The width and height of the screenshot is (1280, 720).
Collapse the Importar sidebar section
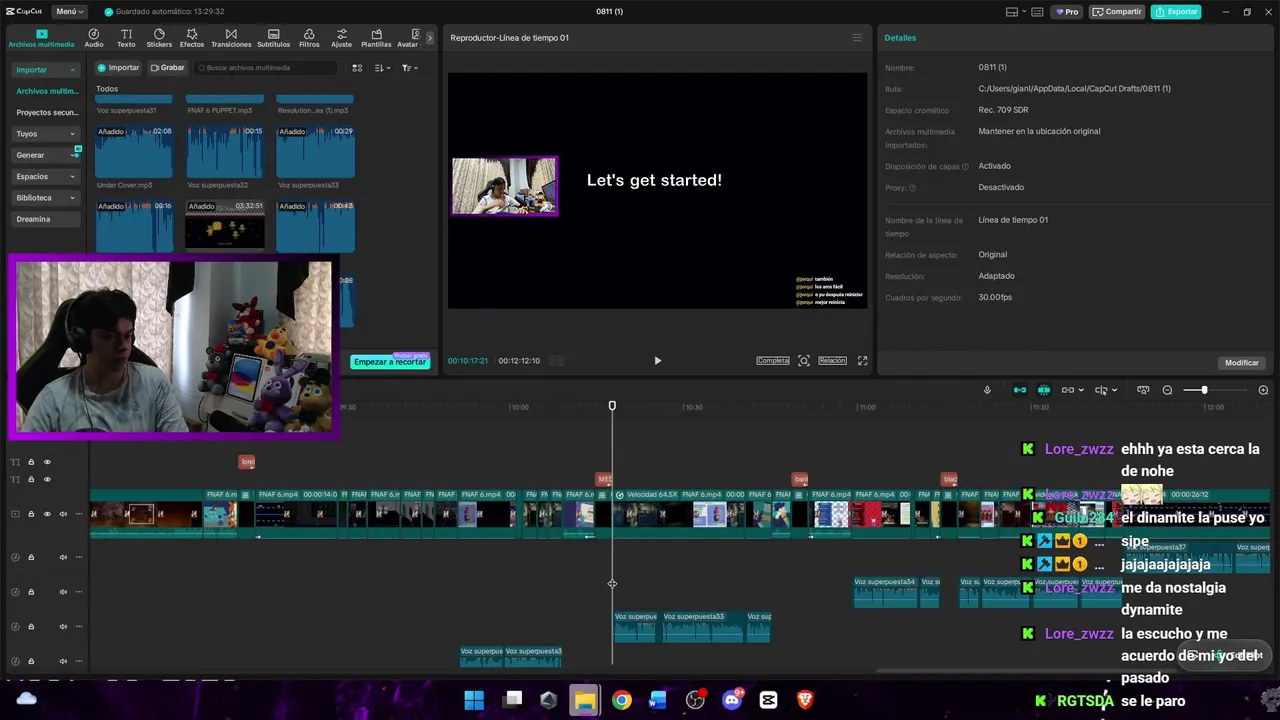(x=46, y=70)
